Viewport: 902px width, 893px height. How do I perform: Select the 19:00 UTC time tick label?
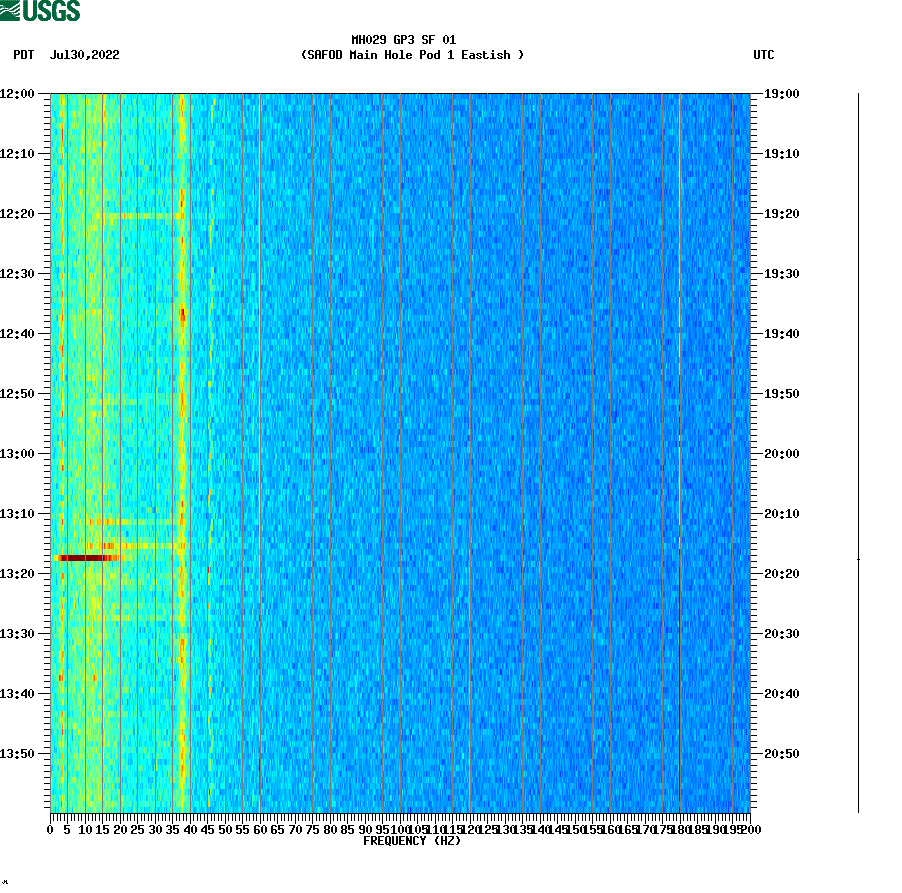[779, 95]
